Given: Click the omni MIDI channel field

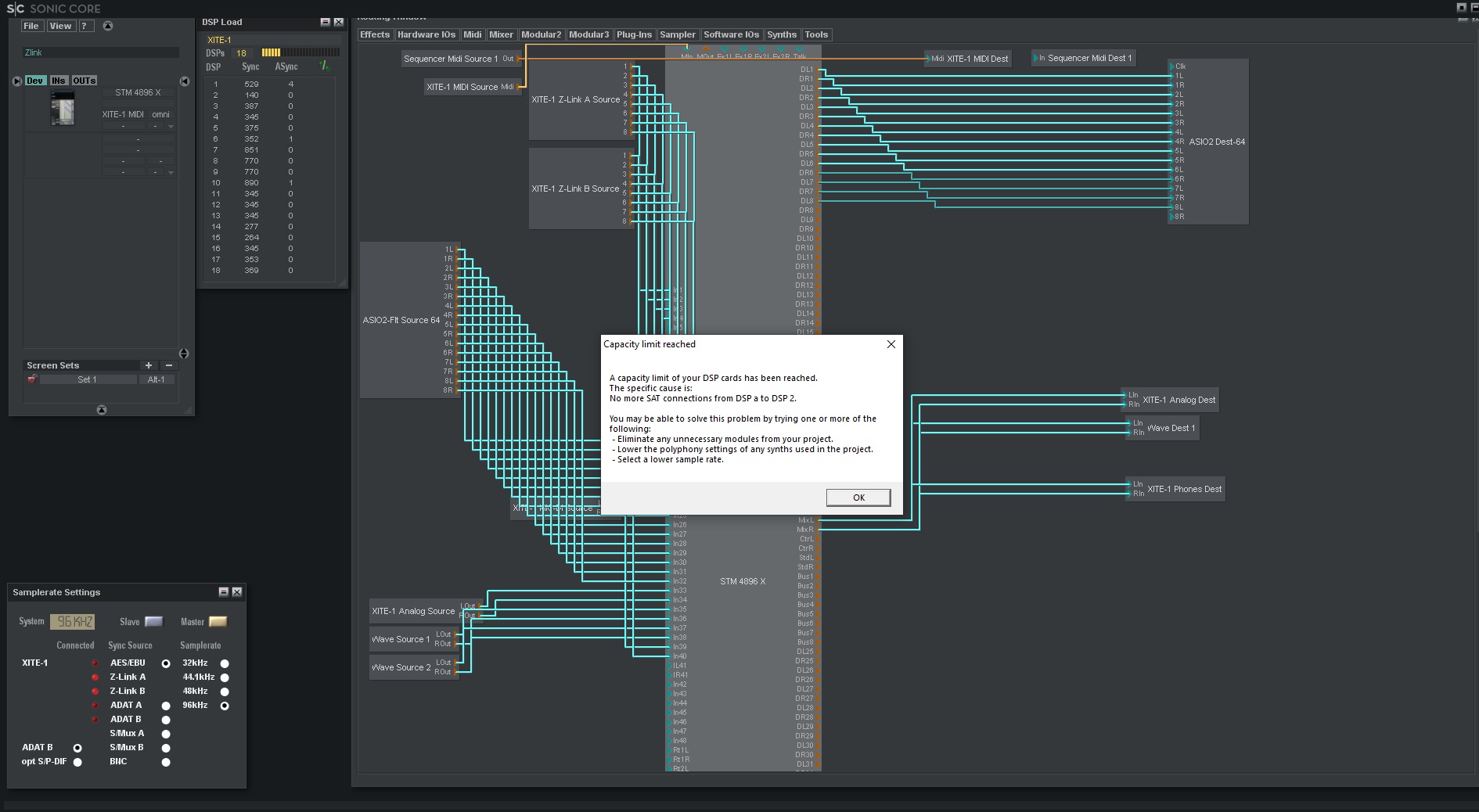Looking at the screenshot, I should pyautogui.click(x=160, y=114).
